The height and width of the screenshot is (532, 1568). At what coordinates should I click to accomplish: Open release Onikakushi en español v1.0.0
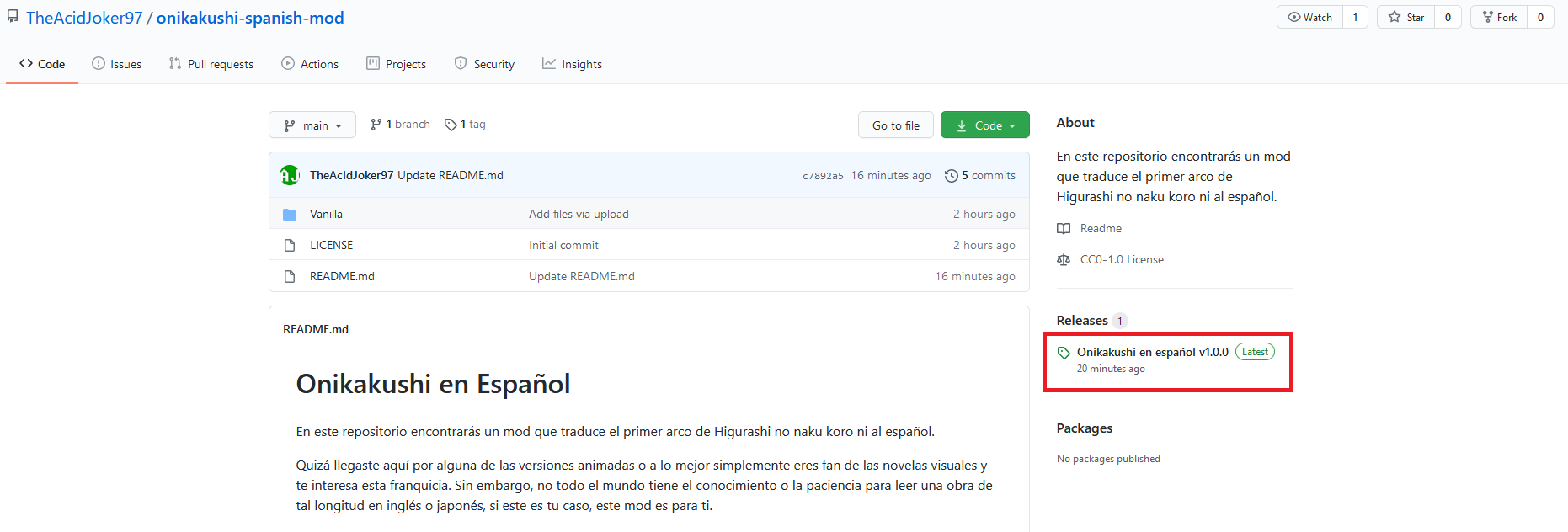pyautogui.click(x=1153, y=352)
